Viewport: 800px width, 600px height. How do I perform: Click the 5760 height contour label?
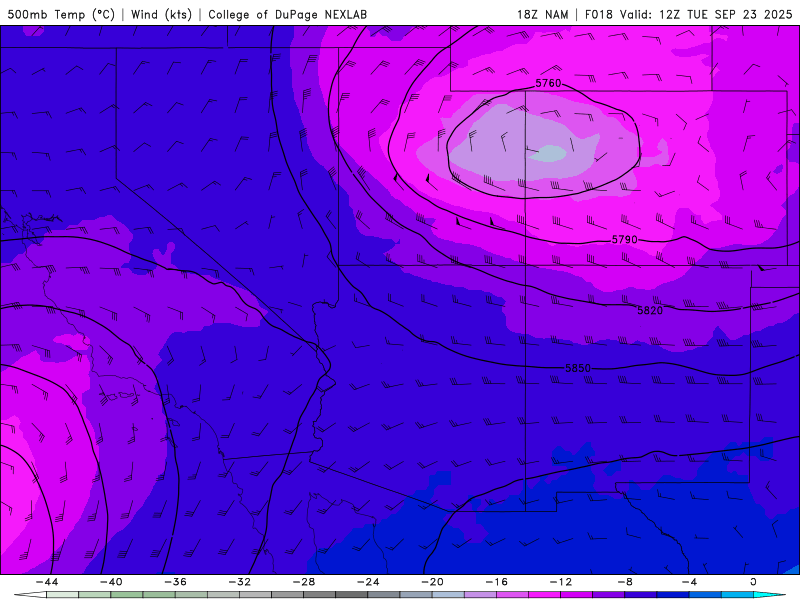click(x=548, y=83)
